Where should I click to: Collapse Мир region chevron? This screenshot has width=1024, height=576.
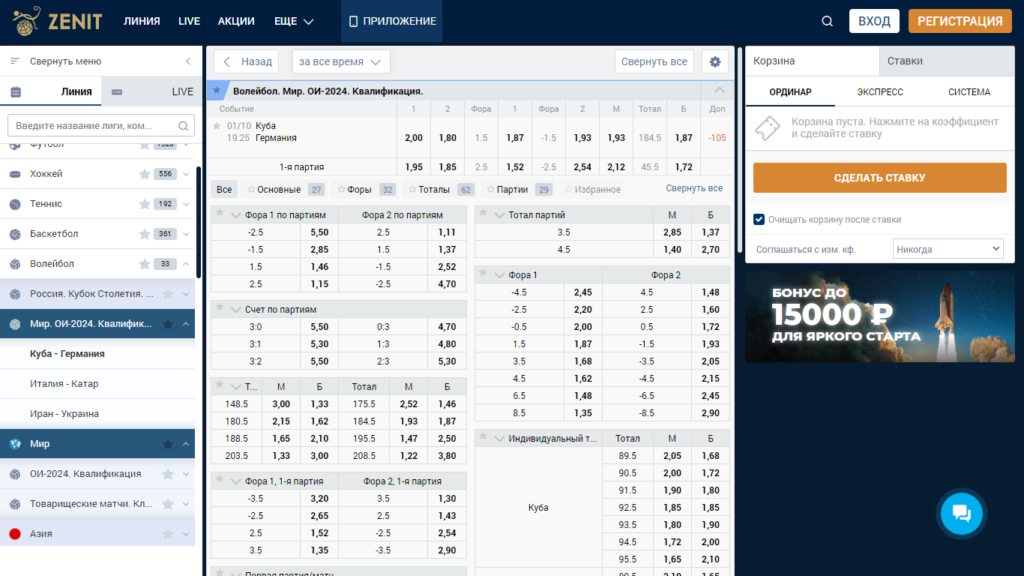coord(186,444)
